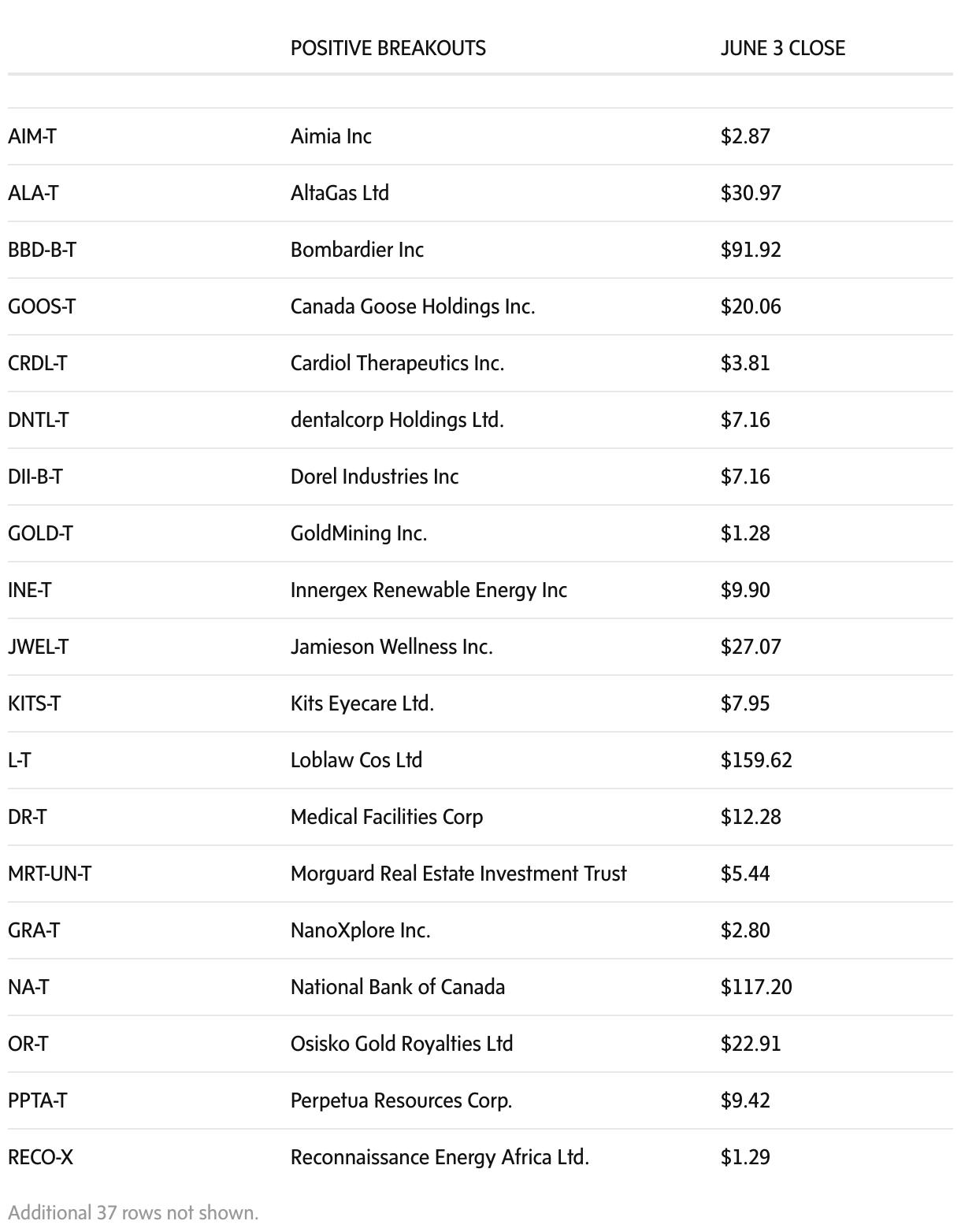The width and height of the screenshot is (961, 1232).
Task: Click the Positive Breakouts column header
Action: pos(388,48)
